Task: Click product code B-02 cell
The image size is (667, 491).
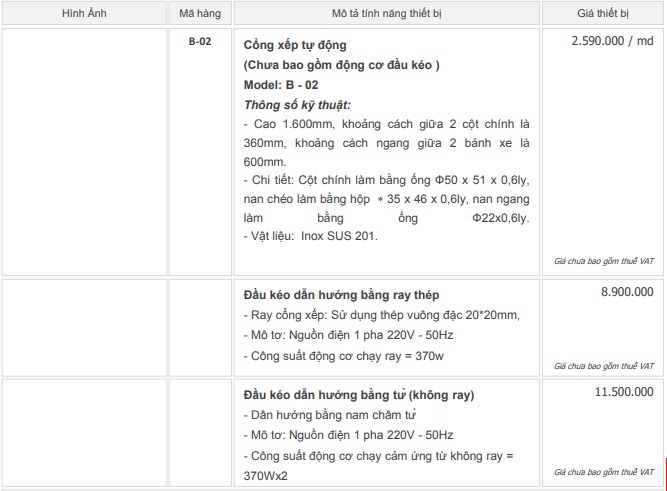Action: pyautogui.click(x=199, y=42)
